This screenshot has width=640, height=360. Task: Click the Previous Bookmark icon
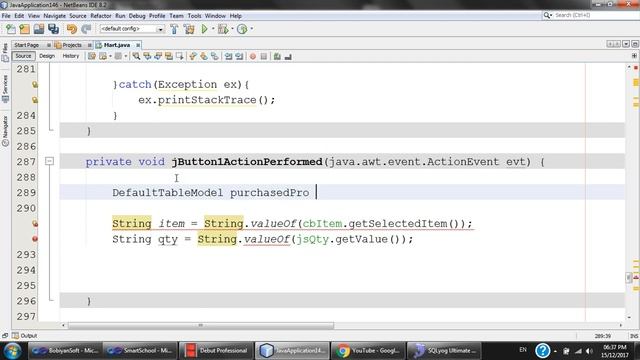193,56
